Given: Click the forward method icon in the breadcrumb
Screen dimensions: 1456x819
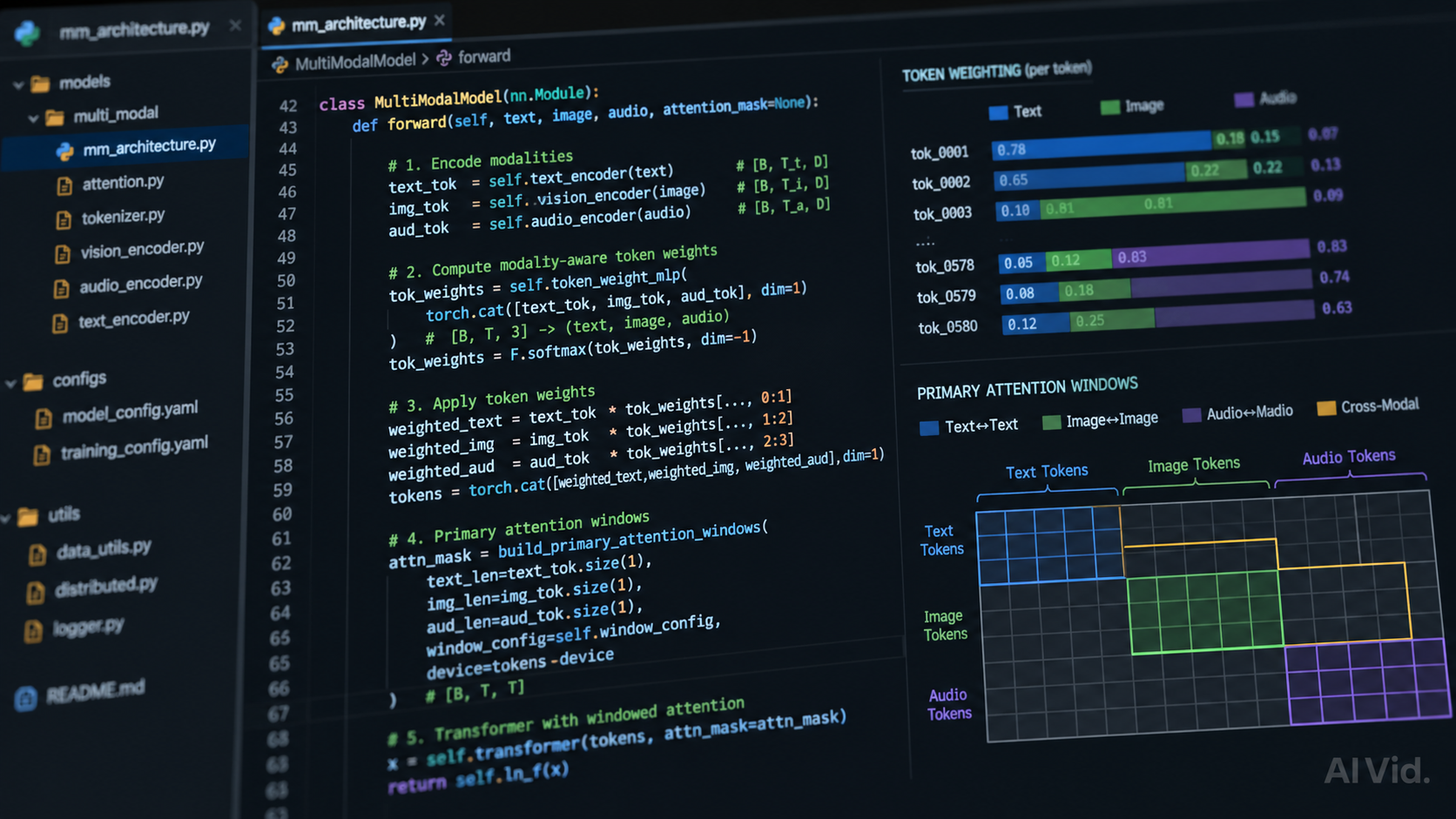Looking at the screenshot, I should (444, 57).
